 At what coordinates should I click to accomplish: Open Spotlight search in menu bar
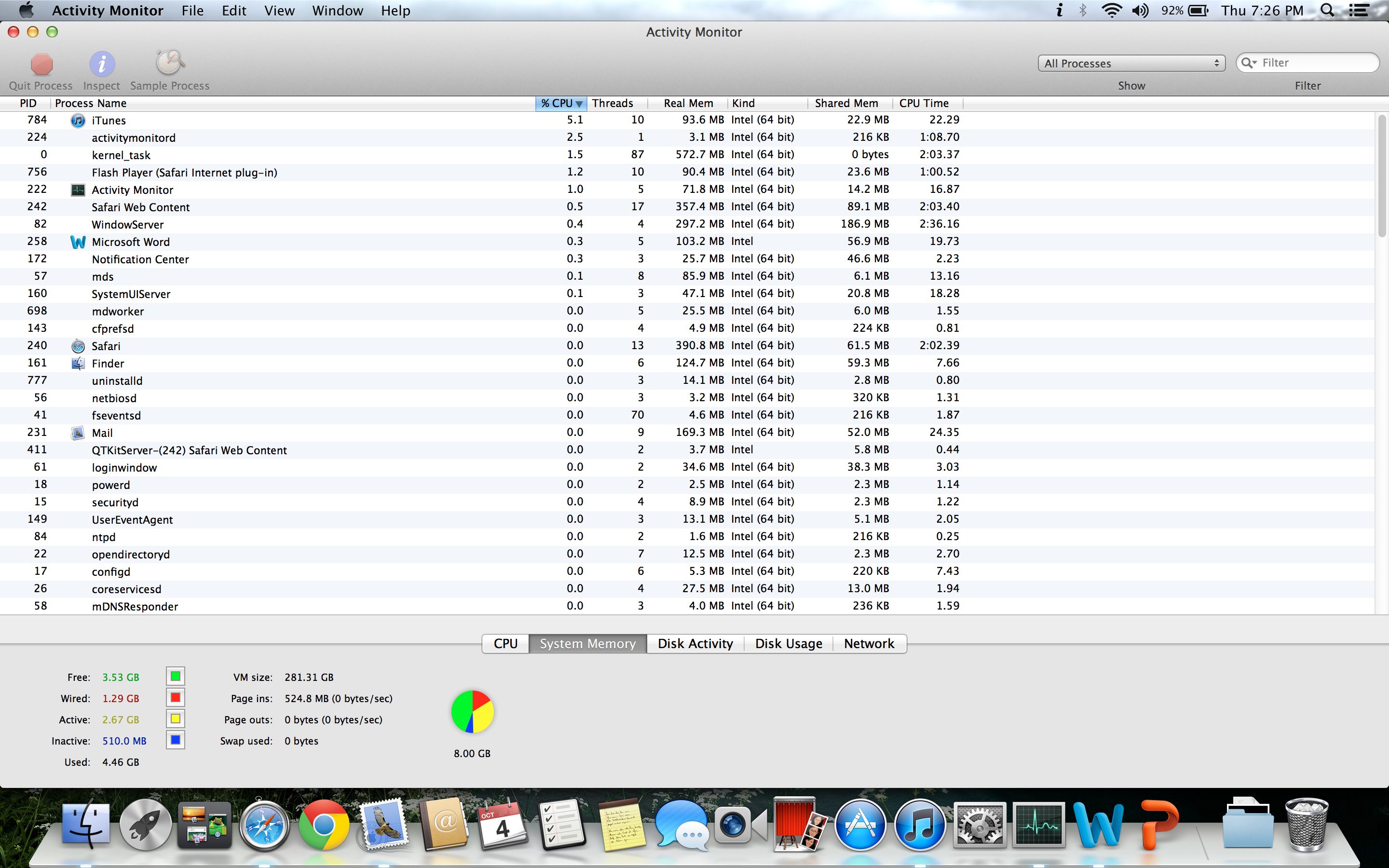(x=1327, y=10)
